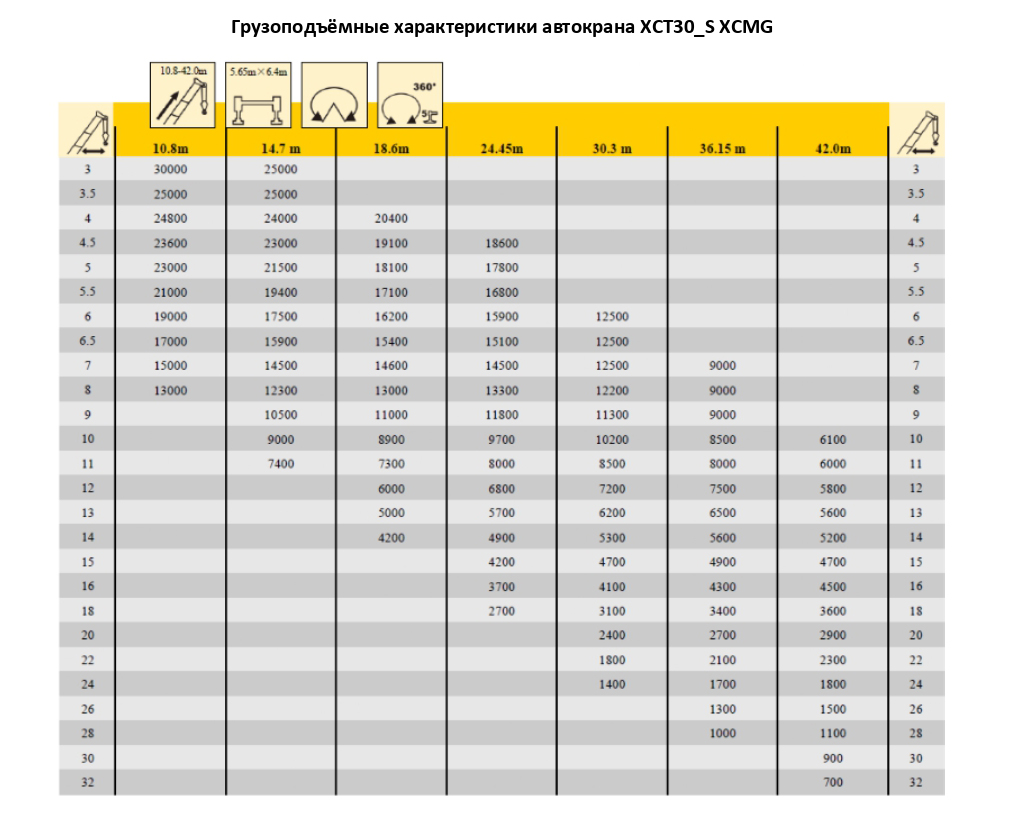Screen dimensions: 1017x816
Task: Click the 20400 value in 18.6m column
Action: click(390, 219)
